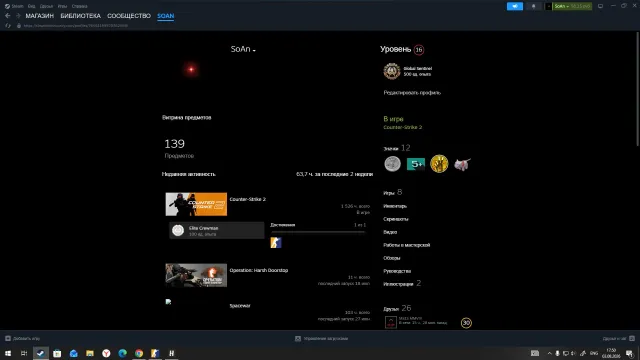This screenshot has height=360, width=640.
Task: Open the friends and chat icon
Action: coord(632,338)
